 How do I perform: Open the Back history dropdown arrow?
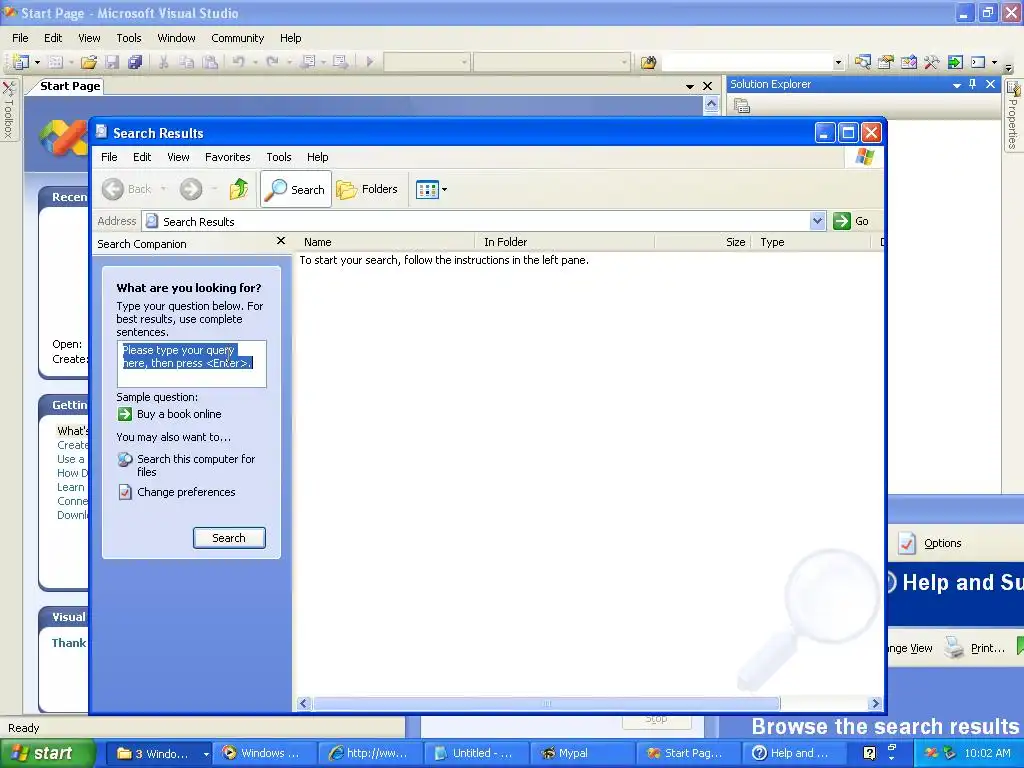click(x=163, y=189)
